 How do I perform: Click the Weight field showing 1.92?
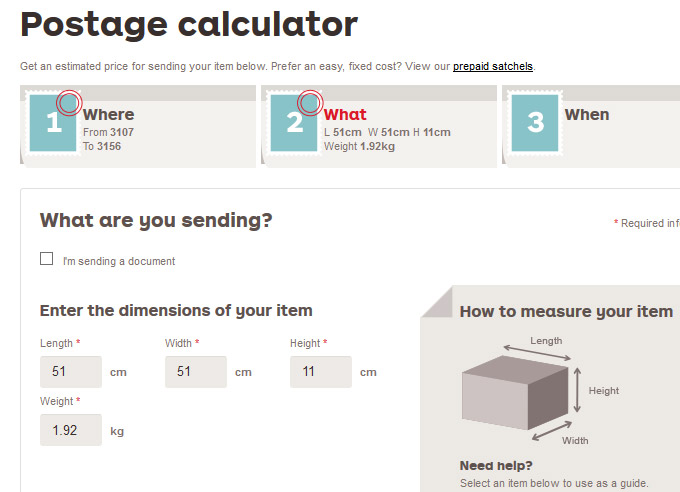(71, 431)
